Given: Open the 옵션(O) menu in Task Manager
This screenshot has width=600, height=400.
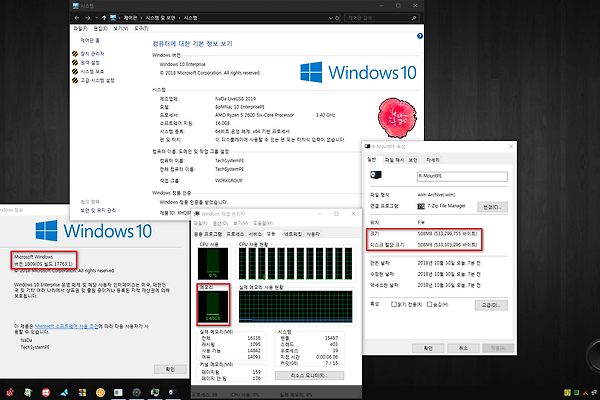Looking at the screenshot, I should (220, 223).
